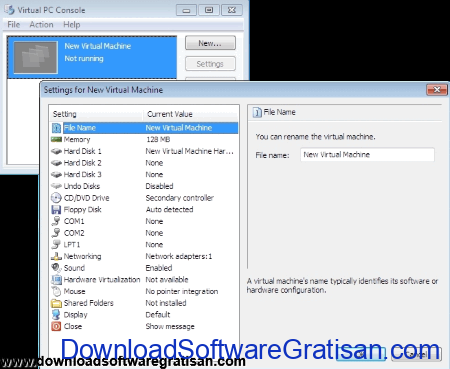The width and height of the screenshot is (450, 369).
Task: Click the CD/DVD Drive disc icon
Action: (56, 198)
